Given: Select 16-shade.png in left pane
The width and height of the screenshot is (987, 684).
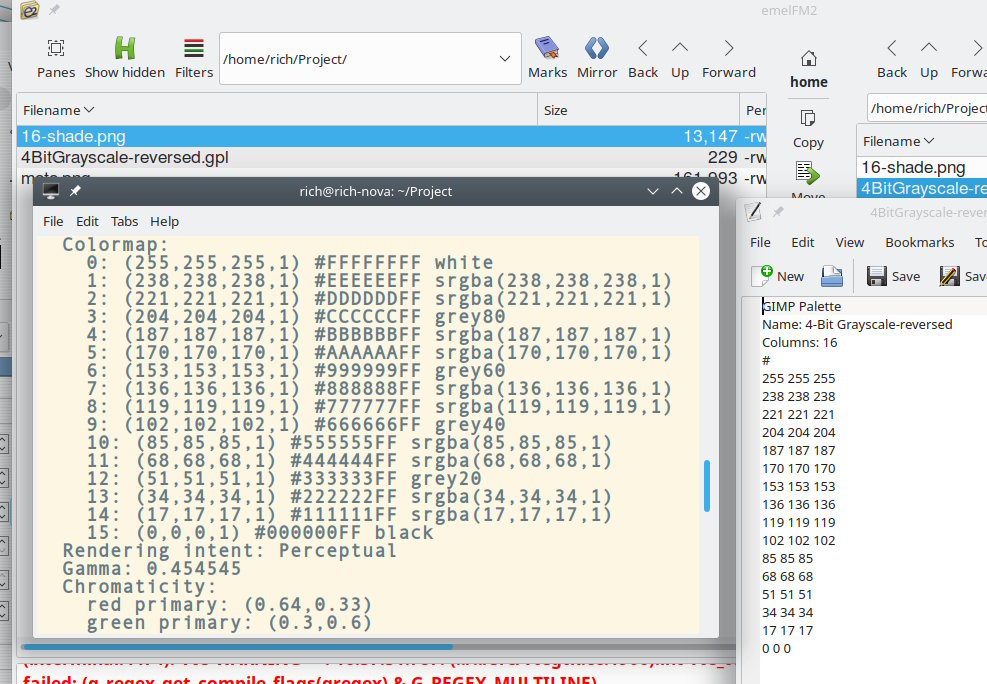Looking at the screenshot, I should 392,137.
